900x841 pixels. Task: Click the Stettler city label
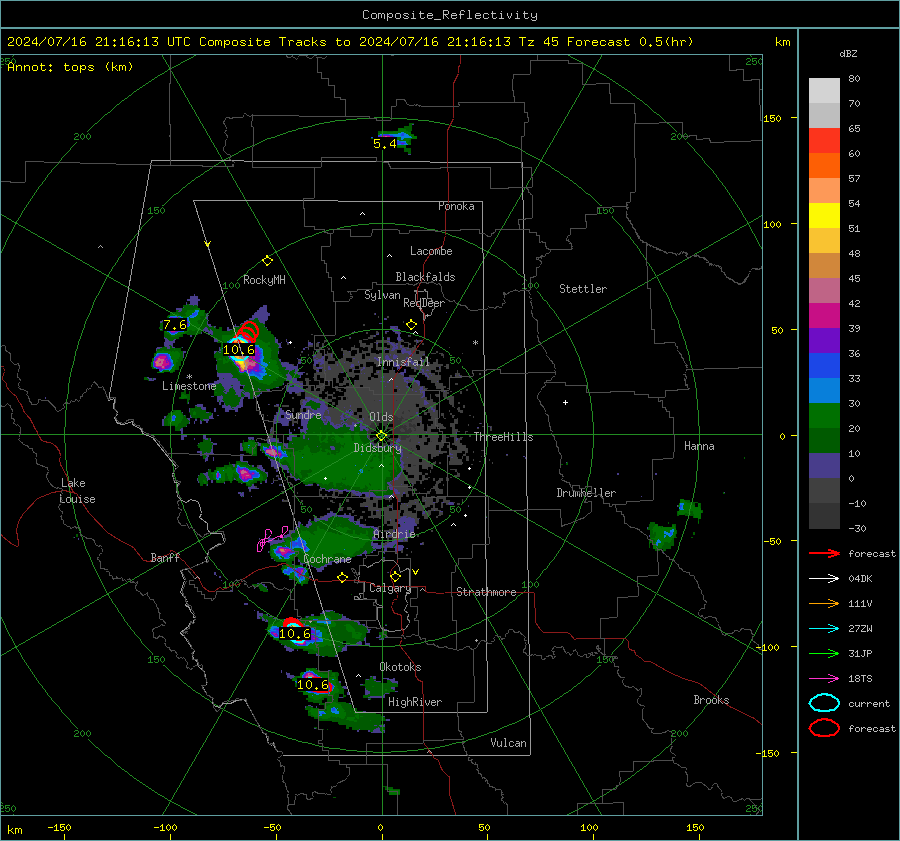(583, 289)
